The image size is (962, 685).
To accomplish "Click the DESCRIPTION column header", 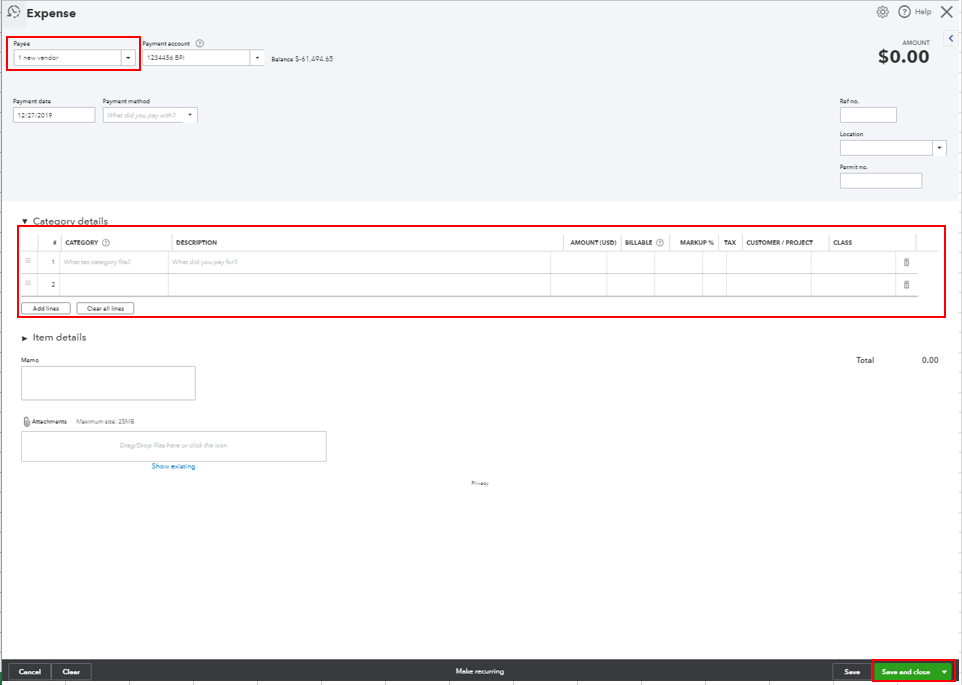I will (x=196, y=243).
